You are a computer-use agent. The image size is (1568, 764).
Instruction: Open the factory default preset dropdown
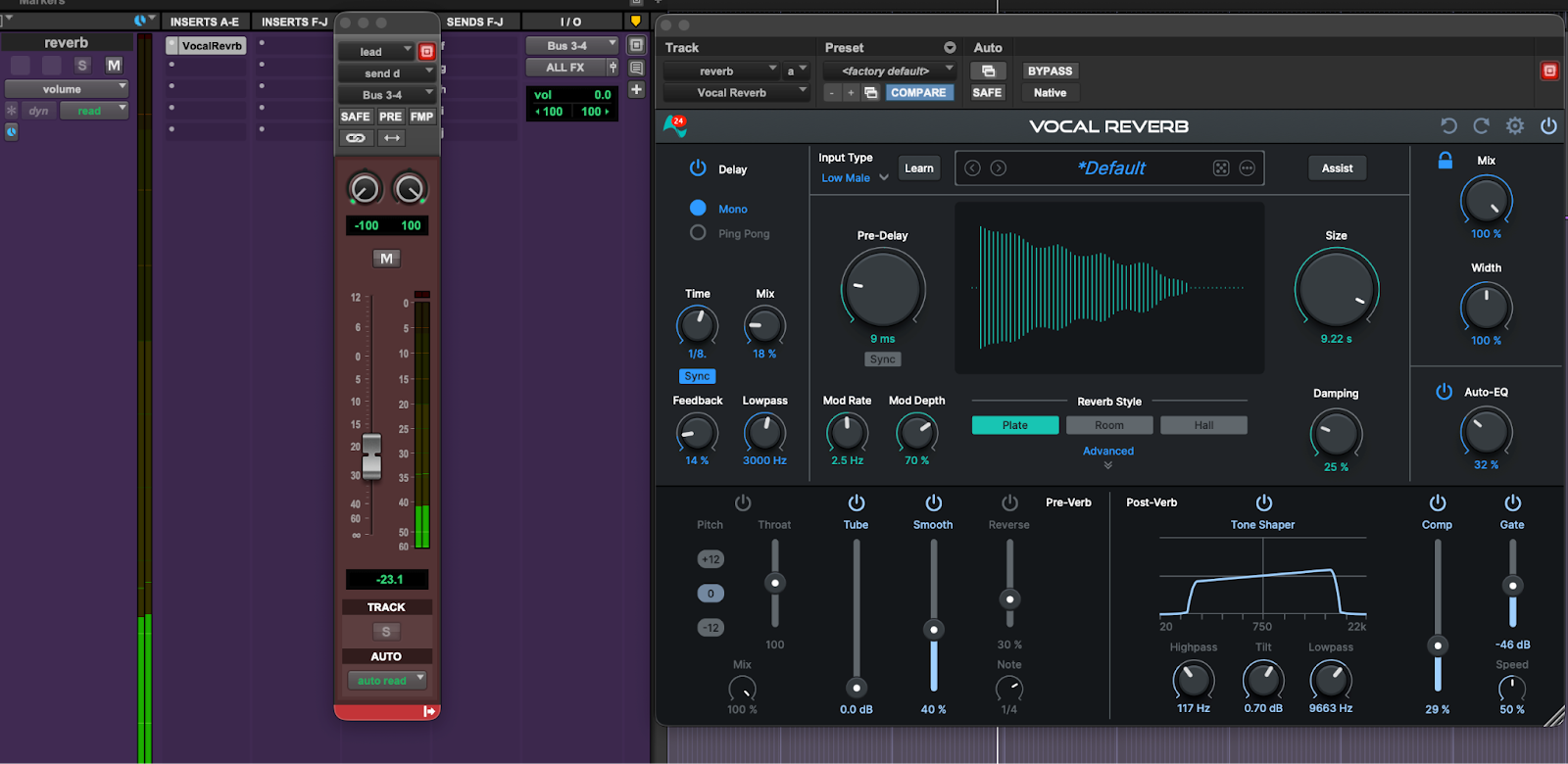(x=890, y=71)
